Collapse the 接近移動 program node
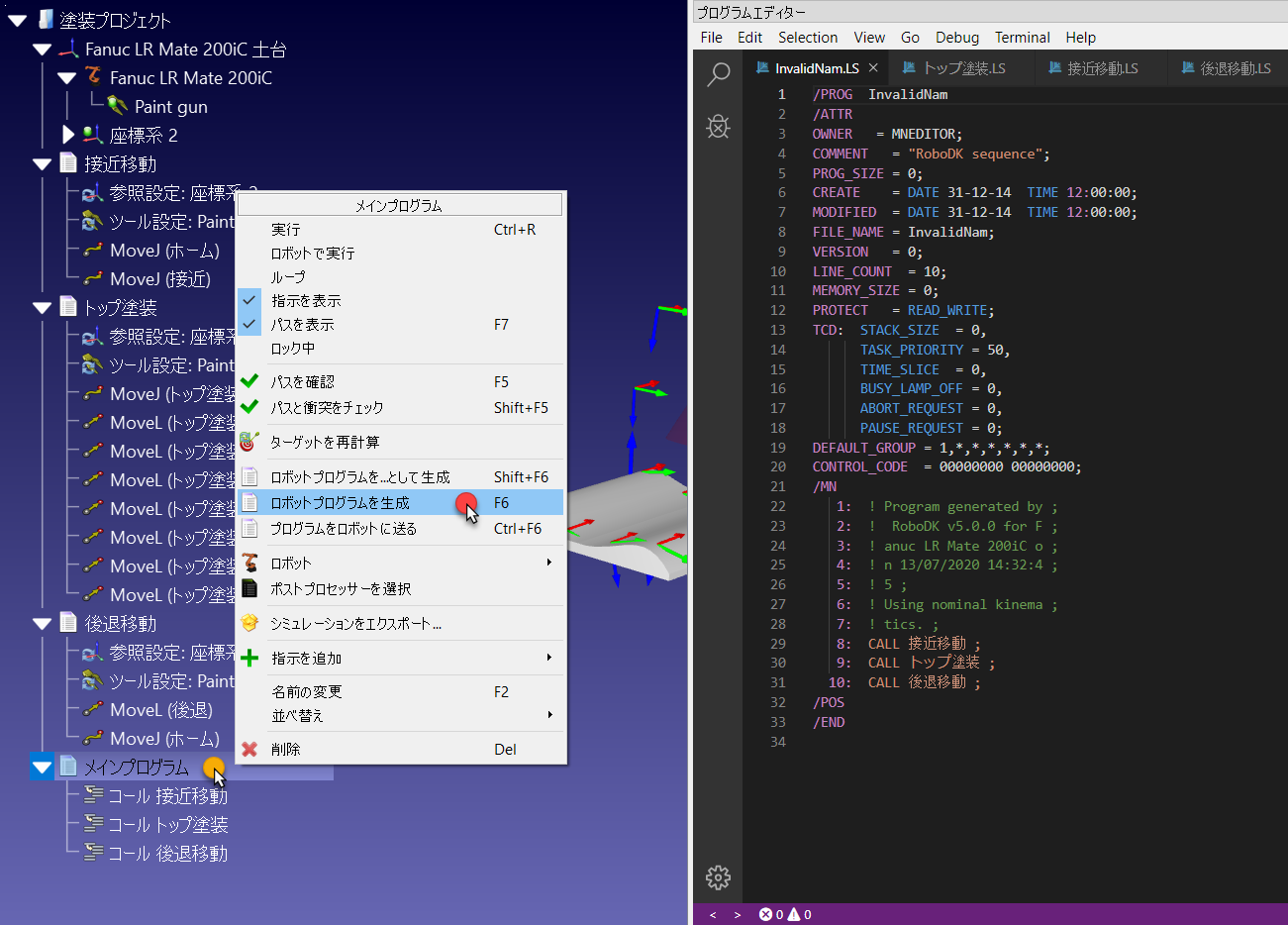This screenshot has width=1288, height=925. click(x=42, y=163)
